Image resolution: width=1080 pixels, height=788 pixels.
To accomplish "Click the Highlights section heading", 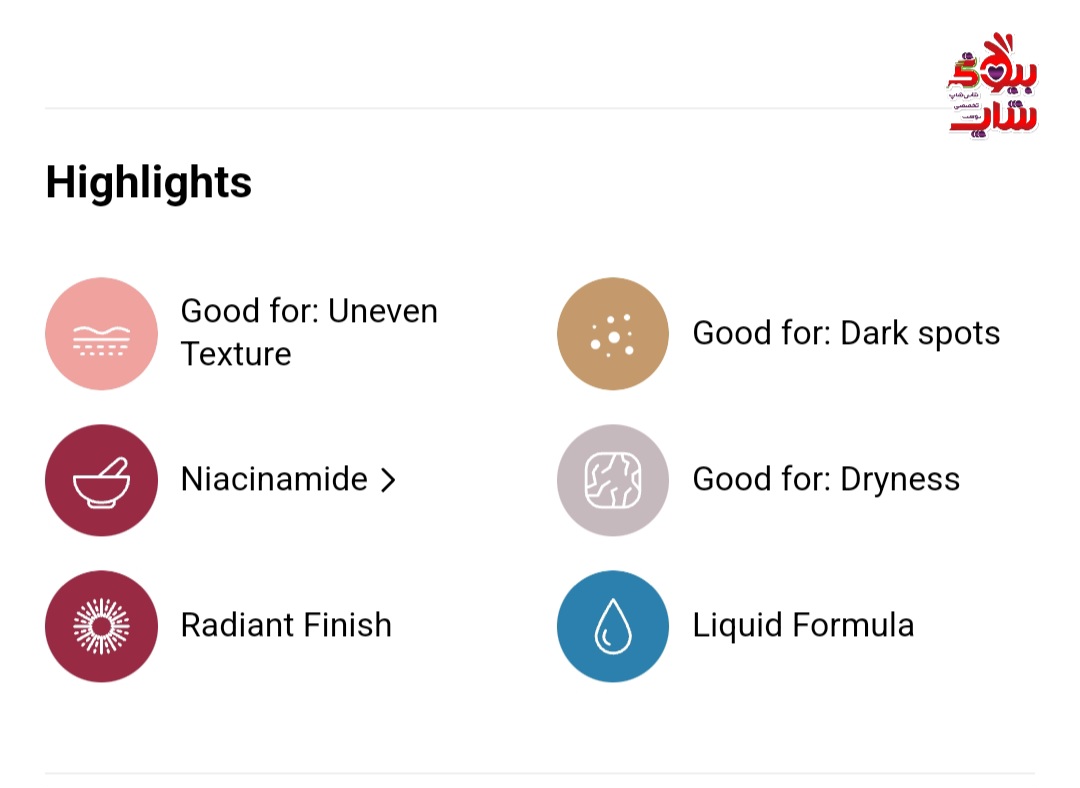I will (149, 183).
